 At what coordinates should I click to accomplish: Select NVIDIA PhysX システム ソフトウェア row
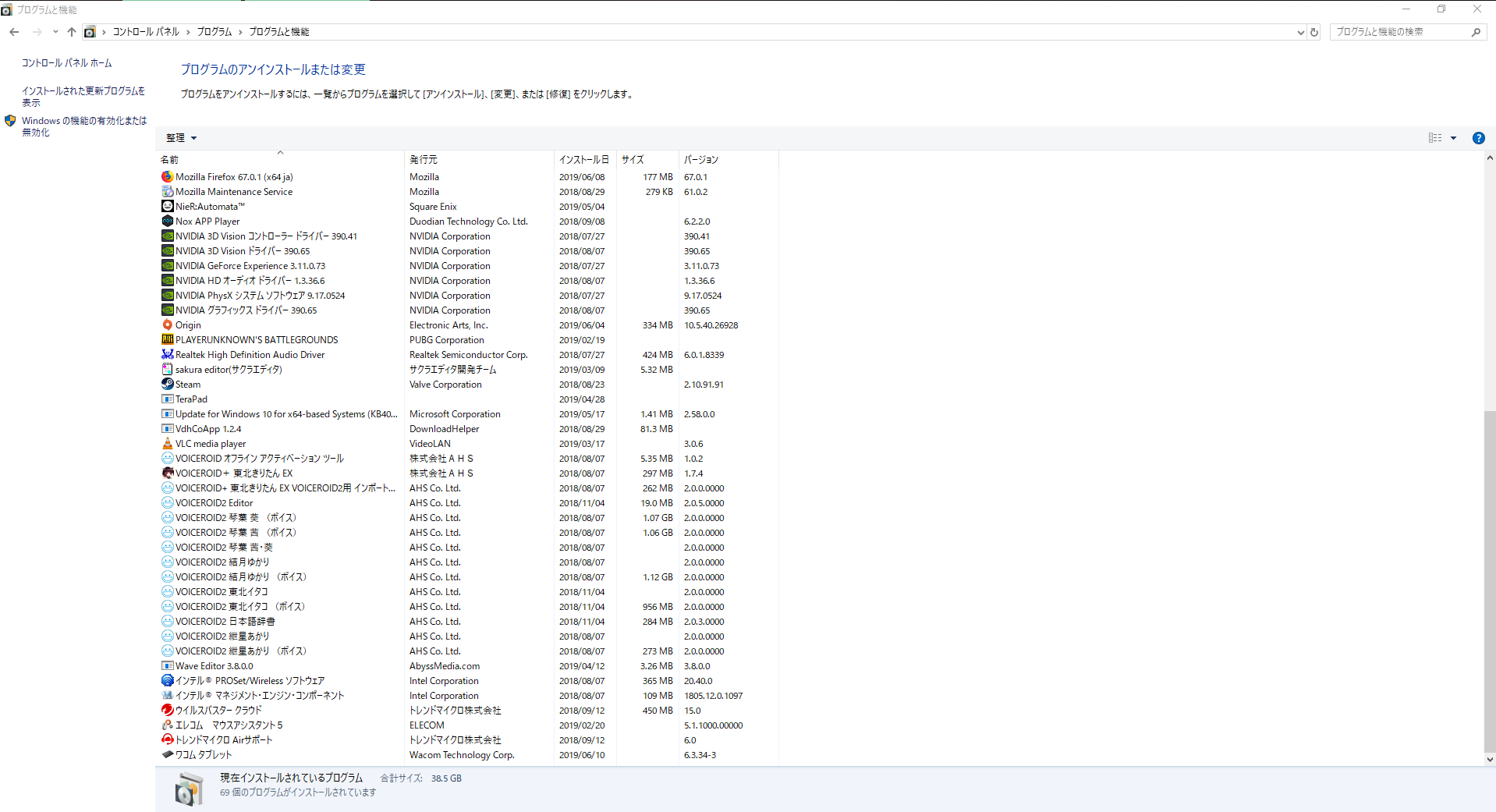click(x=468, y=296)
